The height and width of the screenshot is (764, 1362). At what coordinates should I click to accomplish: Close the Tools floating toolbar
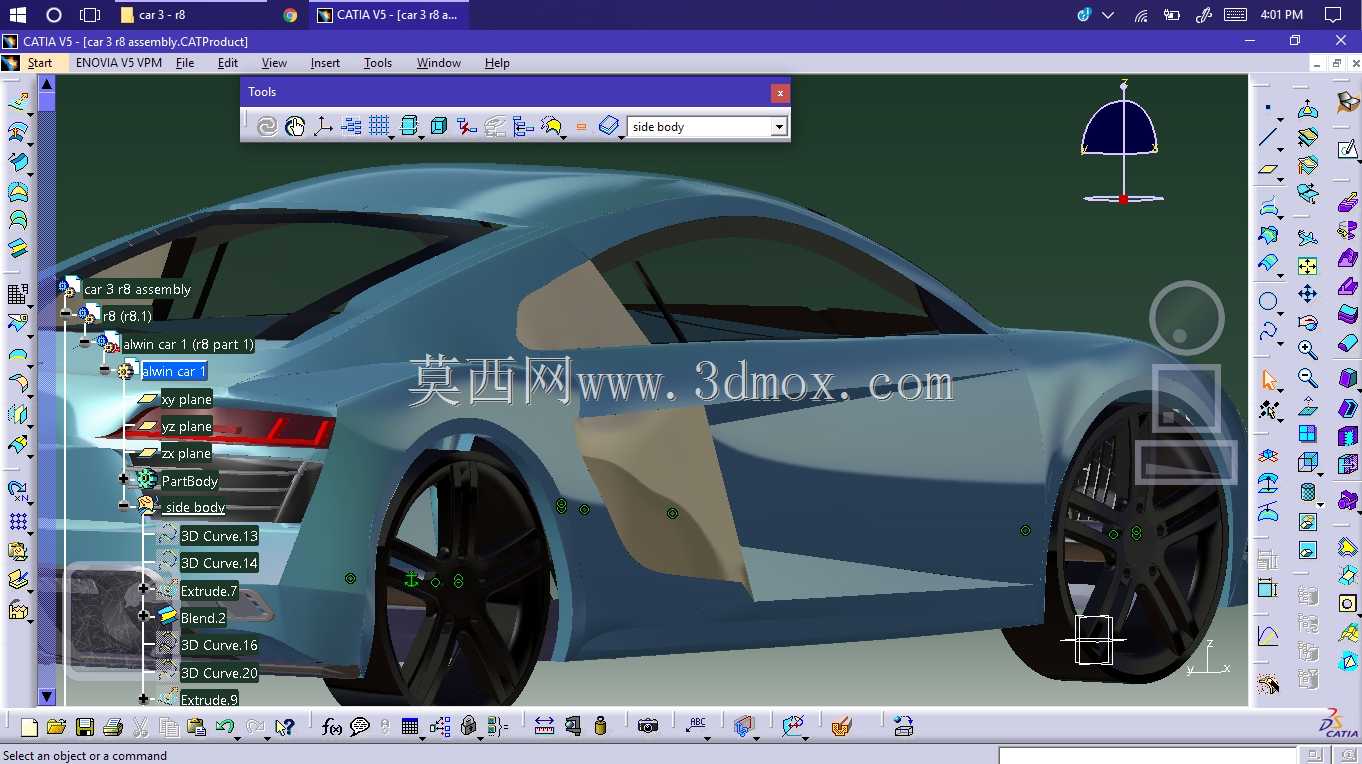coord(780,93)
